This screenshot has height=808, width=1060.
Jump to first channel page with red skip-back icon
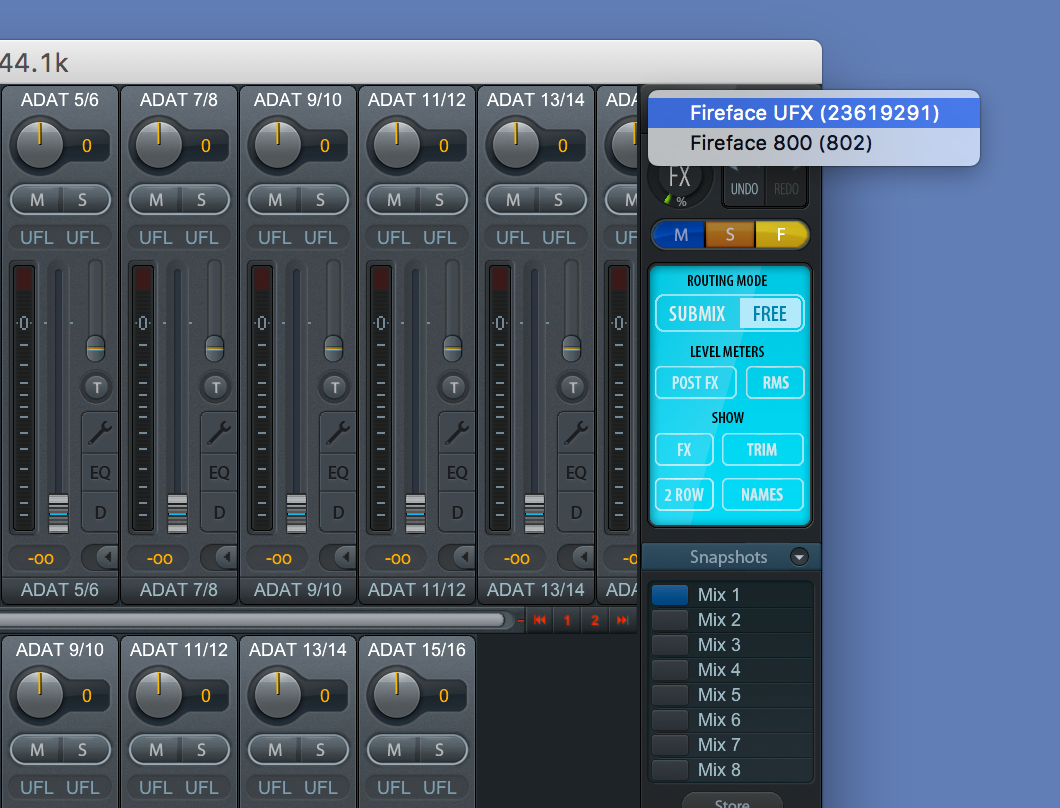pos(539,620)
